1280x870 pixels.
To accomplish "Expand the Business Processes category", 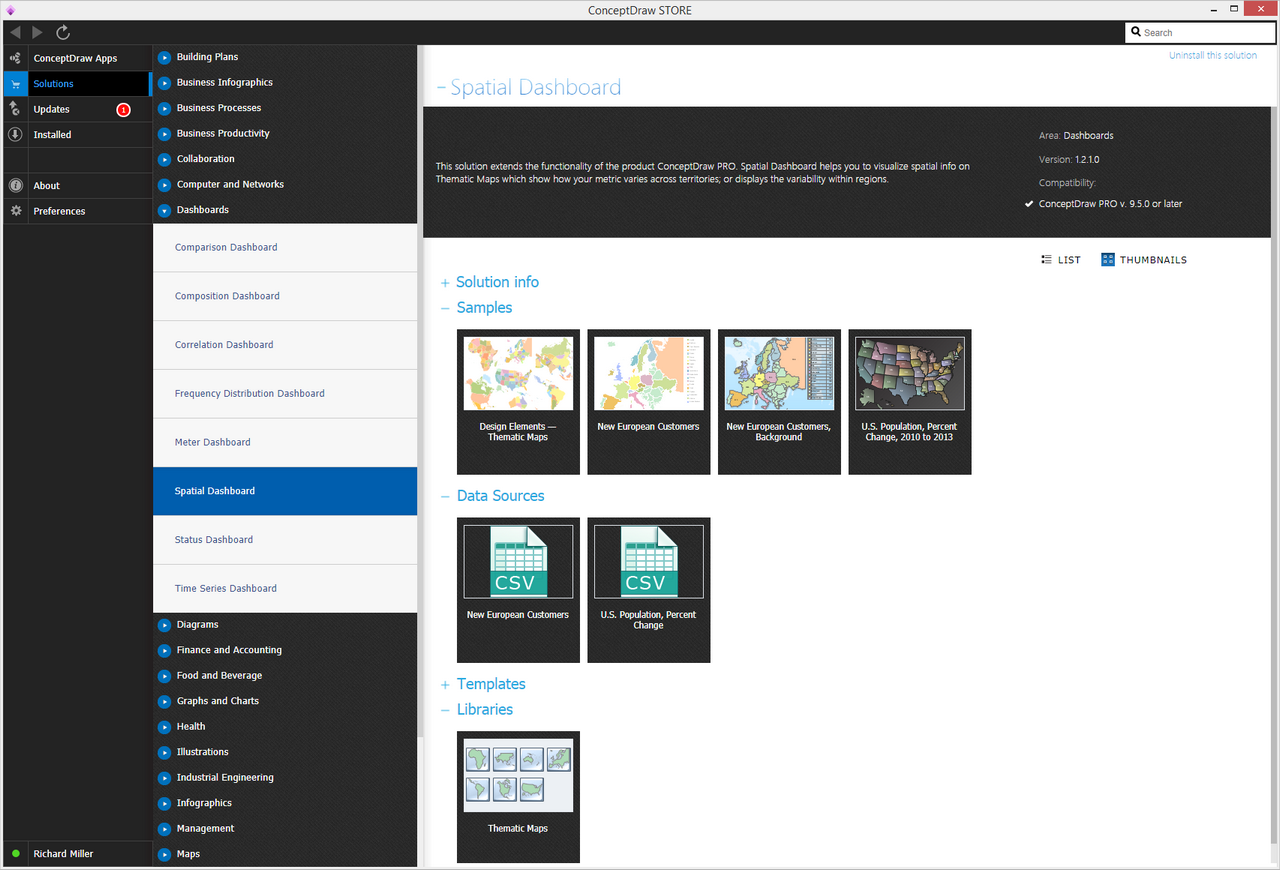I will 165,108.
